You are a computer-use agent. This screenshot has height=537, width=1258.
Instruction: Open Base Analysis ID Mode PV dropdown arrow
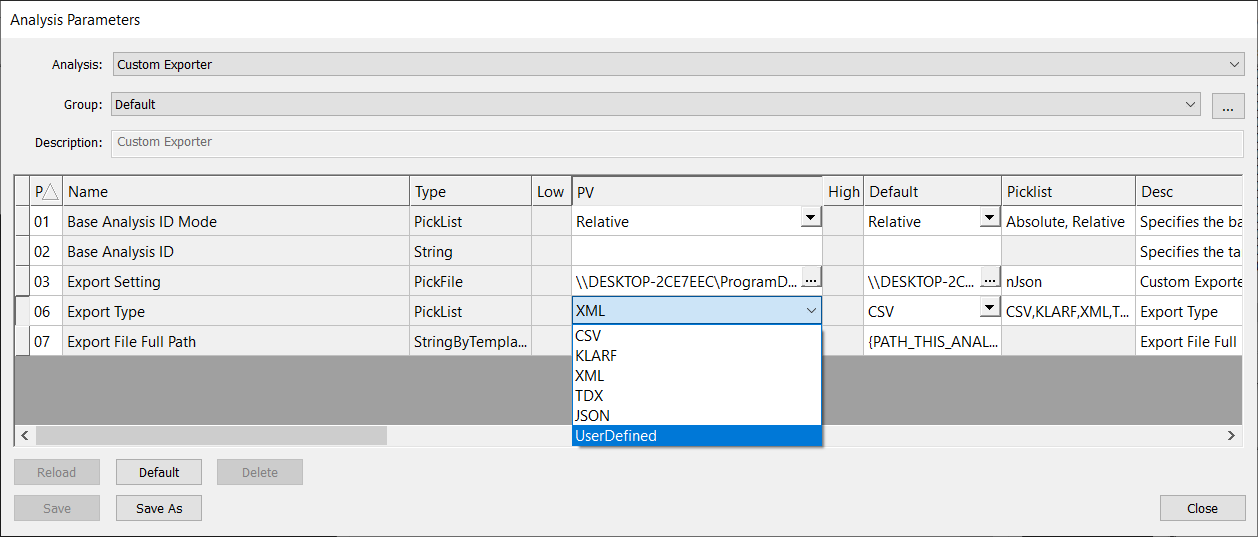click(x=811, y=218)
